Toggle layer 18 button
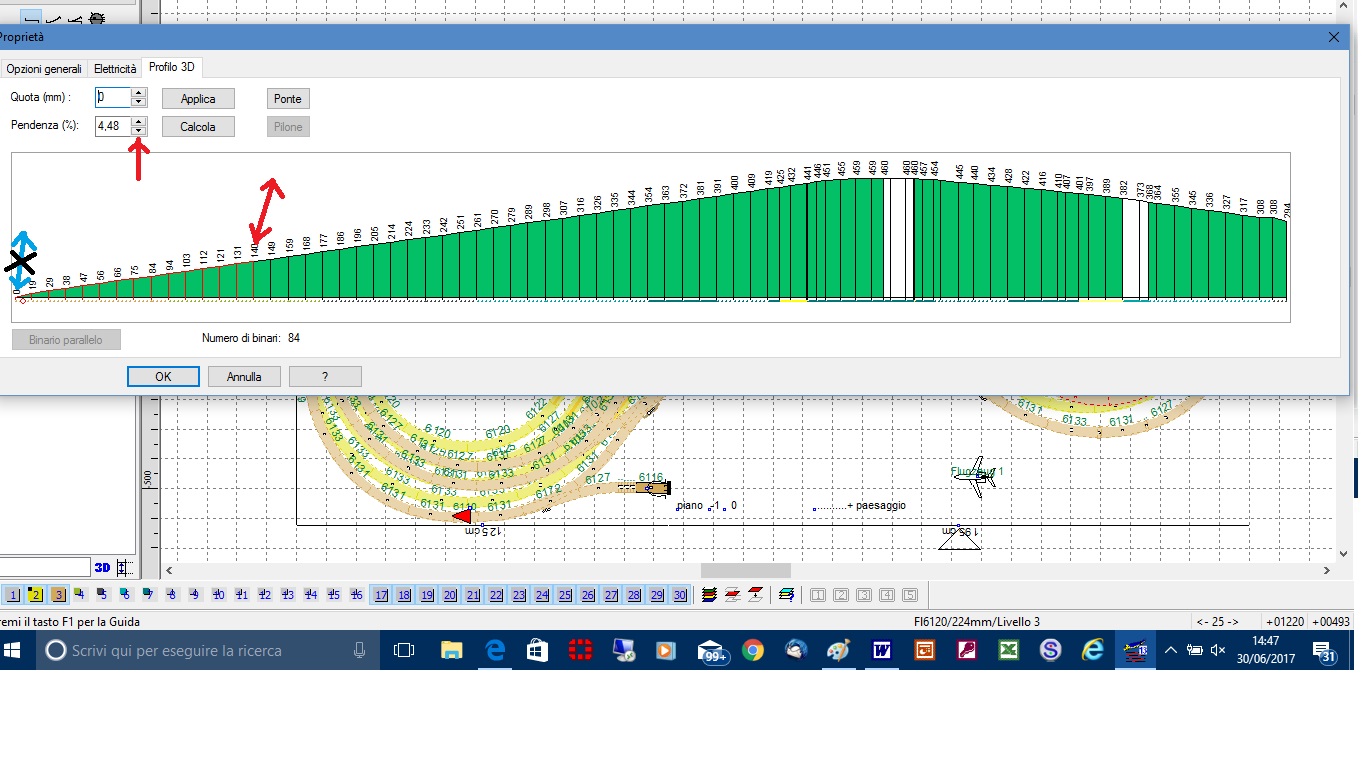Image resolution: width=1366 pixels, height=768 pixels. coord(404,595)
